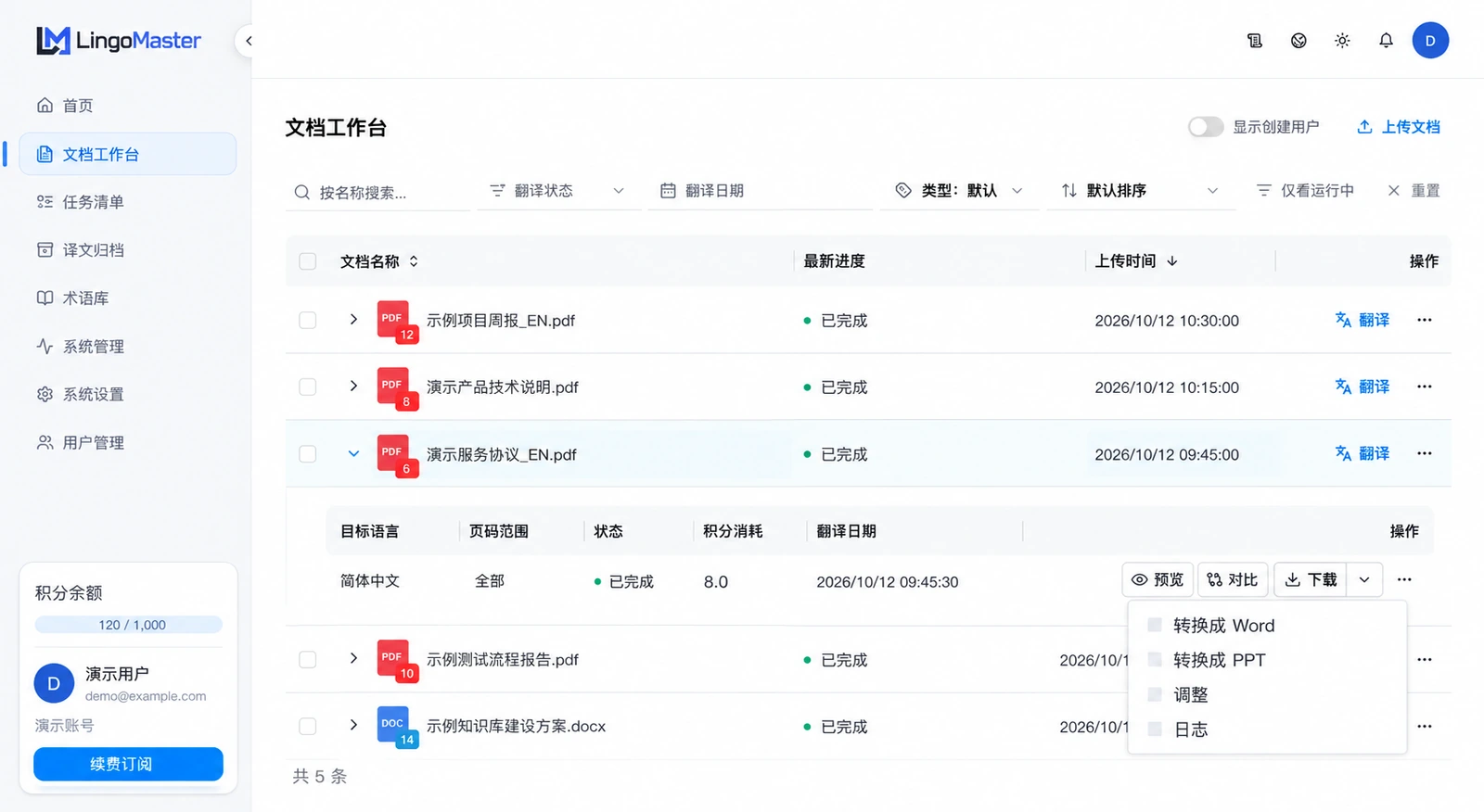This screenshot has height=812, width=1484.
Task: Open more actions for 演示产品技术说明.pdf
Action: [1425, 387]
